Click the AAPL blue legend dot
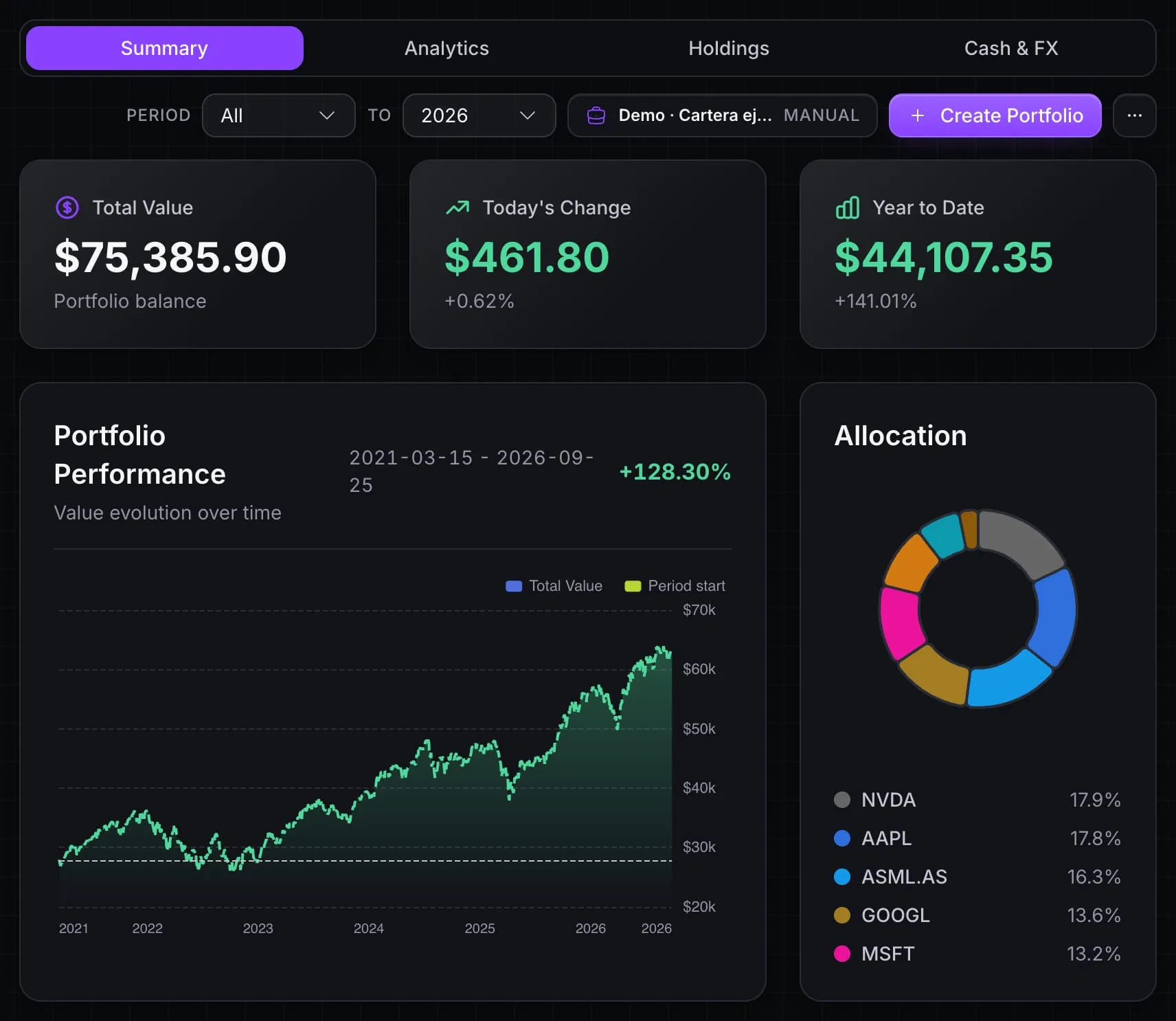The width and height of the screenshot is (1176, 1021). pyautogui.click(x=842, y=838)
